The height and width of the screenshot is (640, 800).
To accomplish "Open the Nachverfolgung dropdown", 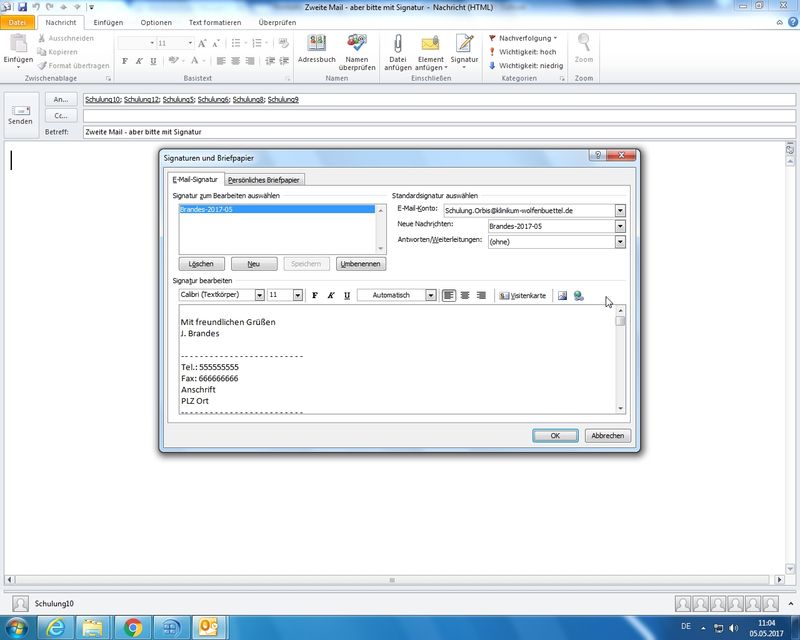I will point(523,38).
